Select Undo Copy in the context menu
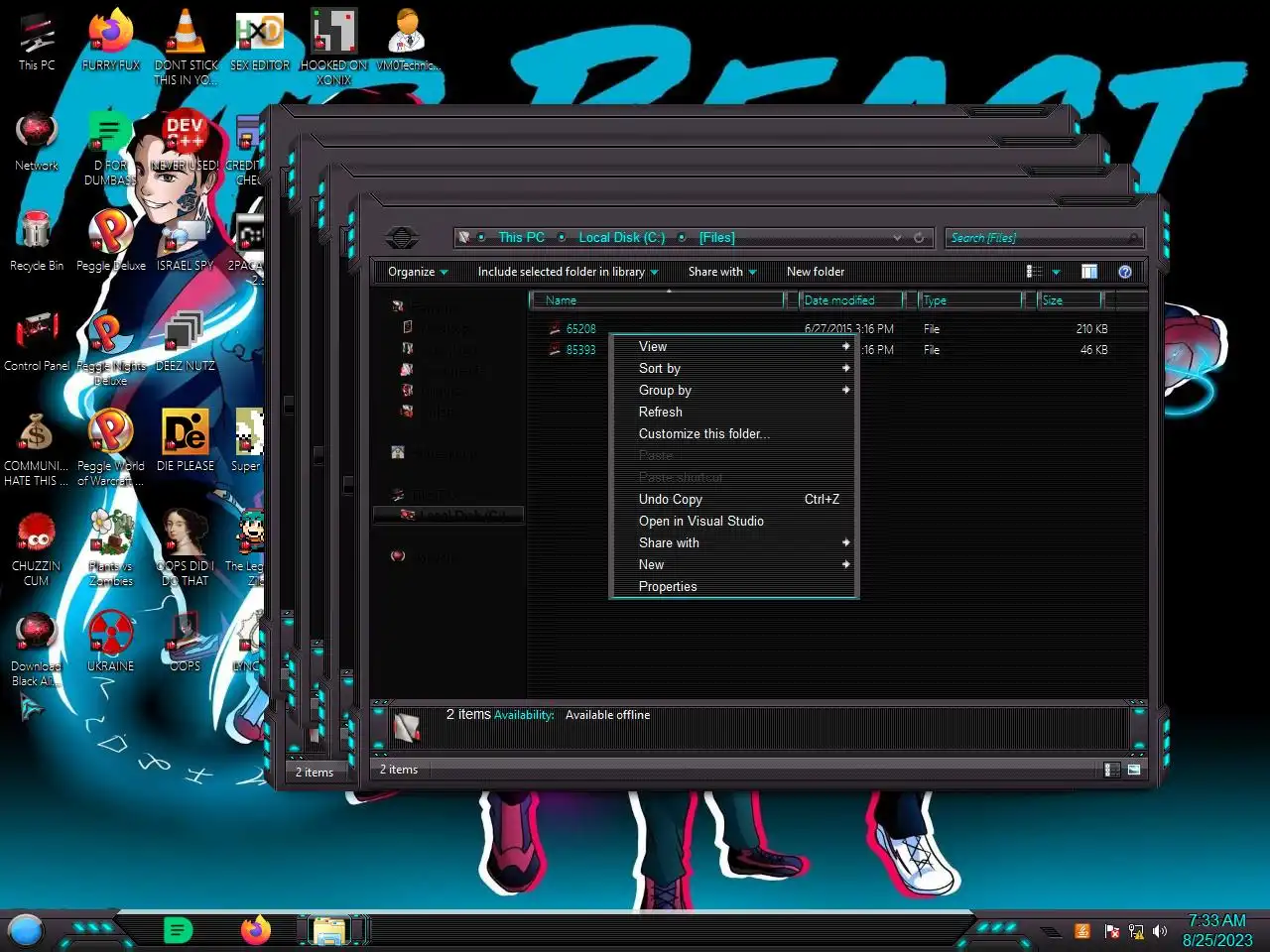Viewport: 1270px width, 952px height. click(x=734, y=499)
